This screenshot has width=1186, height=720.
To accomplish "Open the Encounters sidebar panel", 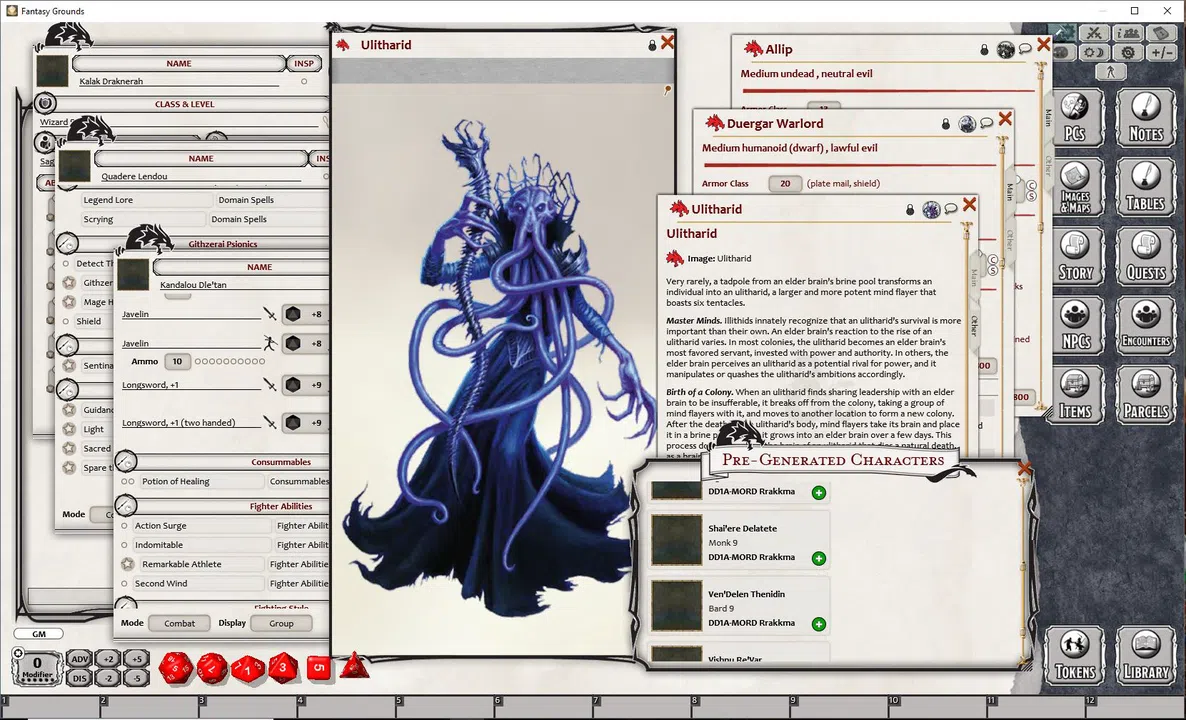I will (1145, 326).
